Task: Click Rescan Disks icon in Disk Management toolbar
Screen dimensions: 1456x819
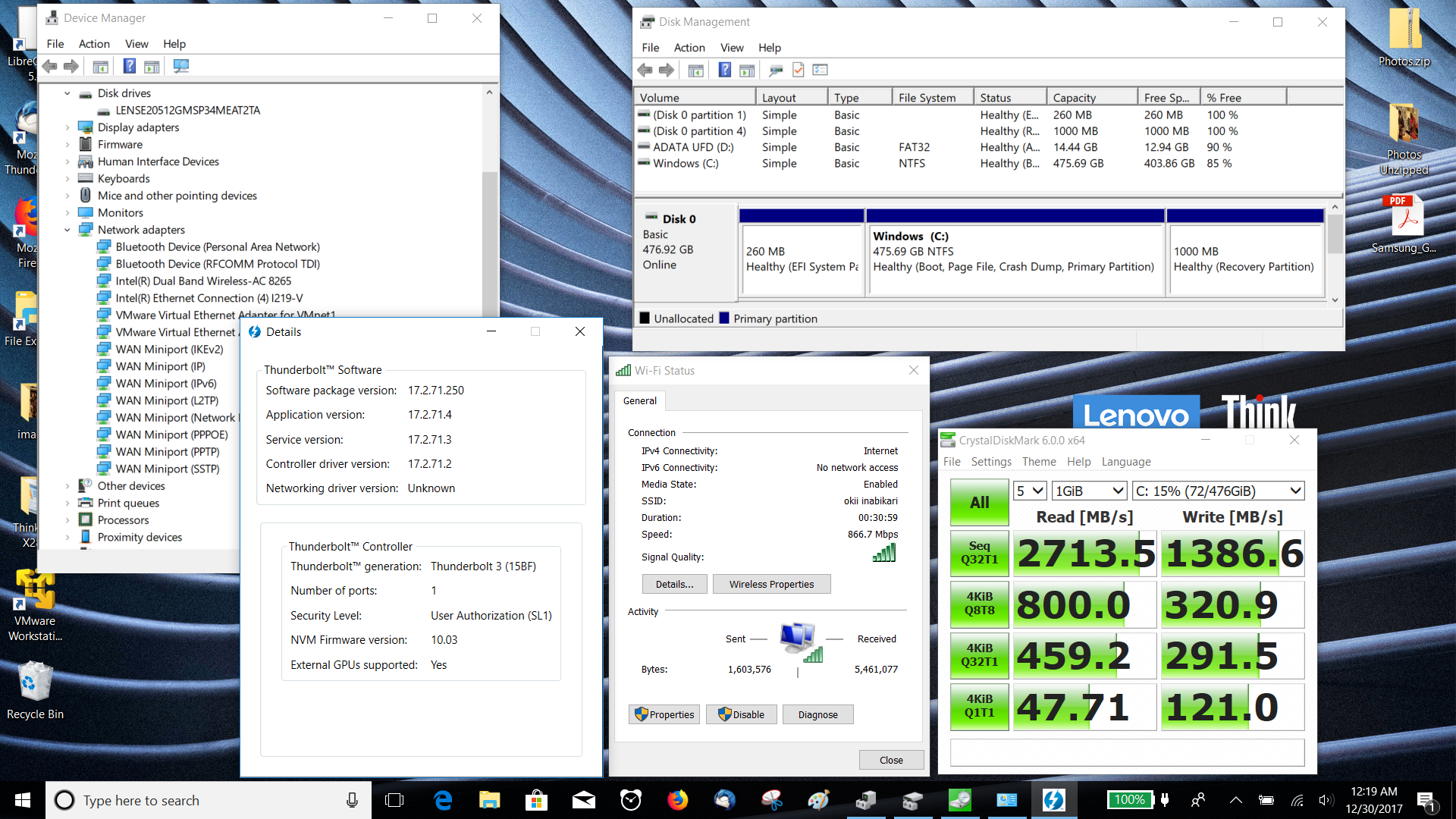Action: coord(775,71)
